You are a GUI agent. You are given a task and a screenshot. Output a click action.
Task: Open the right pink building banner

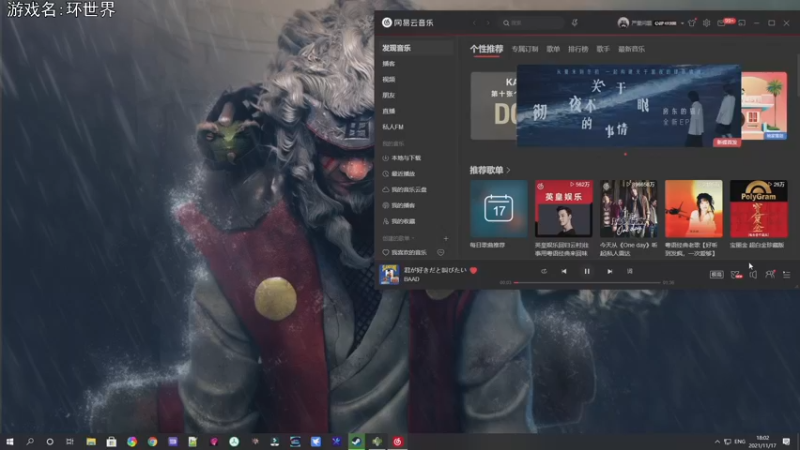pos(764,106)
